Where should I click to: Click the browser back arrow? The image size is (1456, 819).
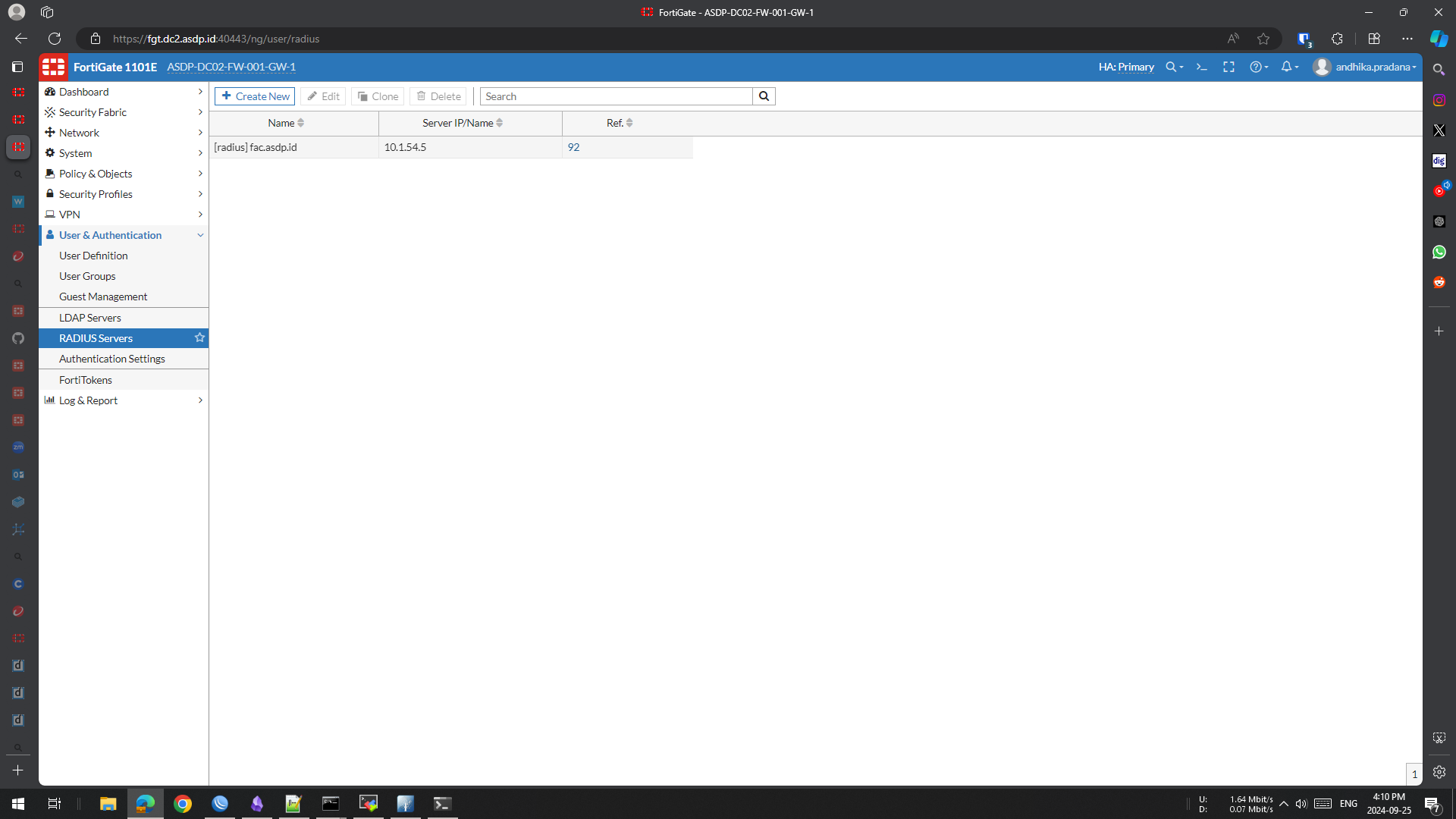[x=21, y=39]
